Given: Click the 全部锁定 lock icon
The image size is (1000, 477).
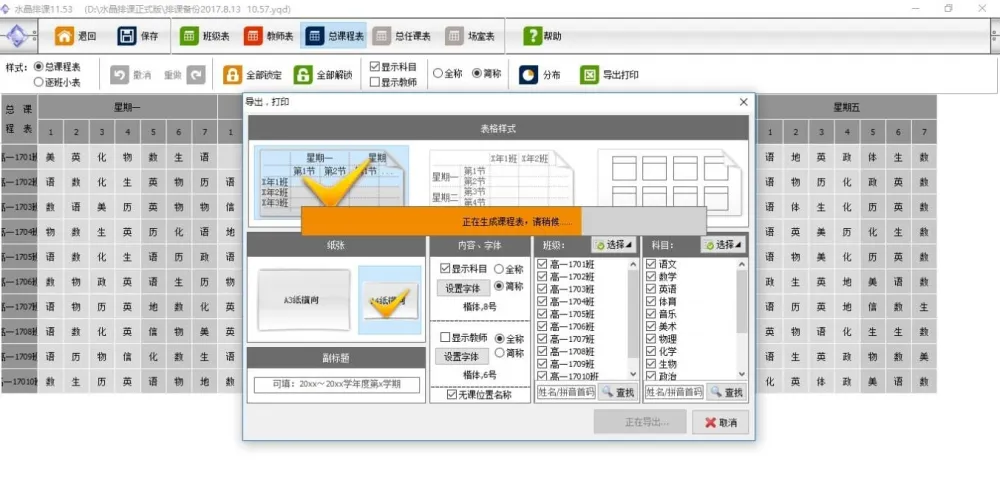Looking at the screenshot, I should (x=232, y=75).
